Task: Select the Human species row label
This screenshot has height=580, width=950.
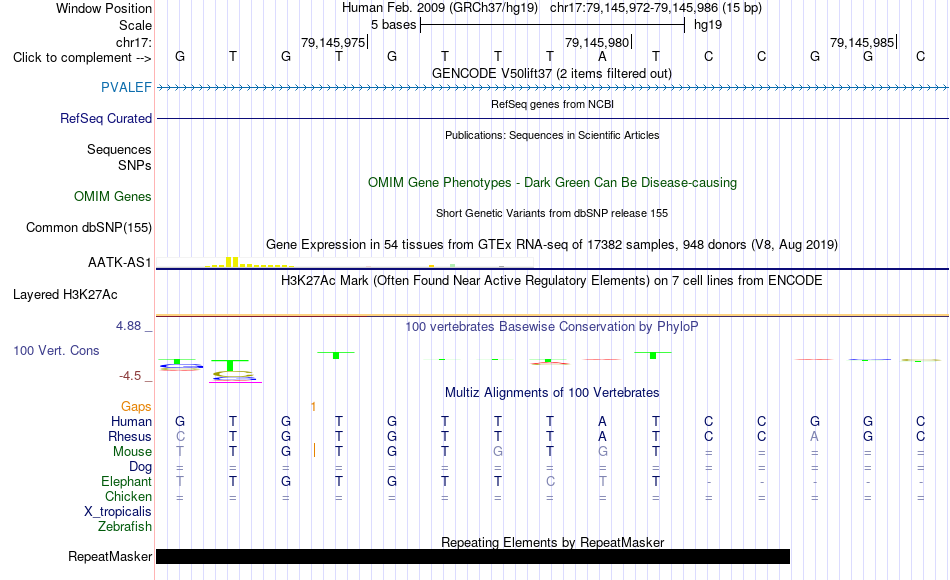Action: pyautogui.click(x=131, y=421)
